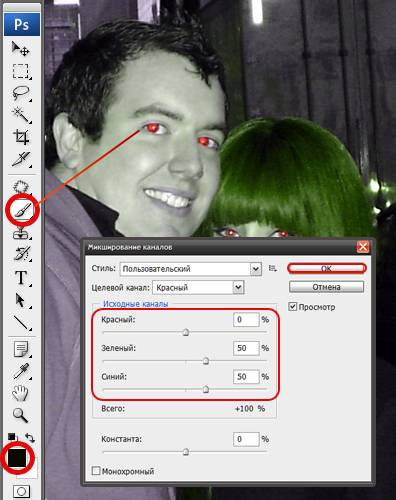Screen dimensions: 396x500
Task: Select the Horizontal Type tool
Action: (x=21, y=277)
